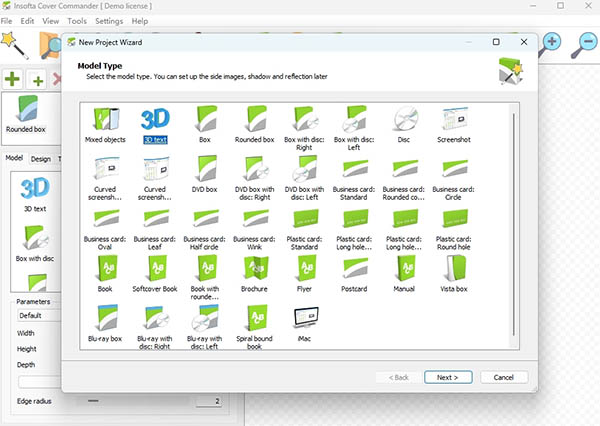Select the DVD box model
The image size is (600, 426).
[205, 174]
